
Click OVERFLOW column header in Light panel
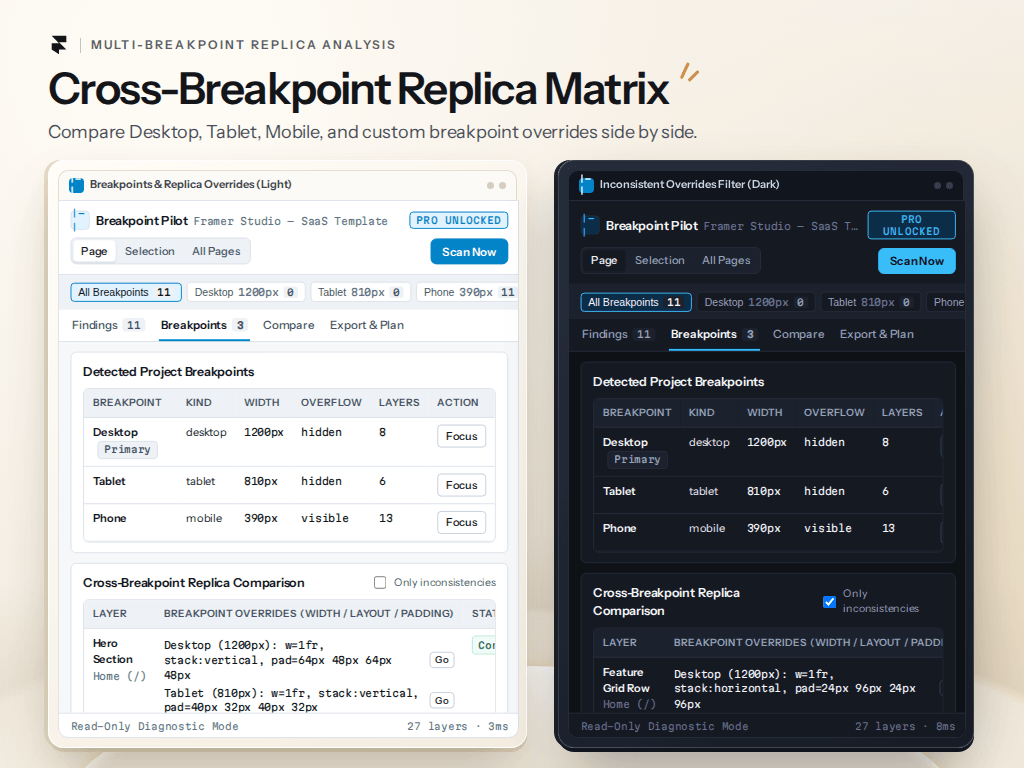pos(331,403)
